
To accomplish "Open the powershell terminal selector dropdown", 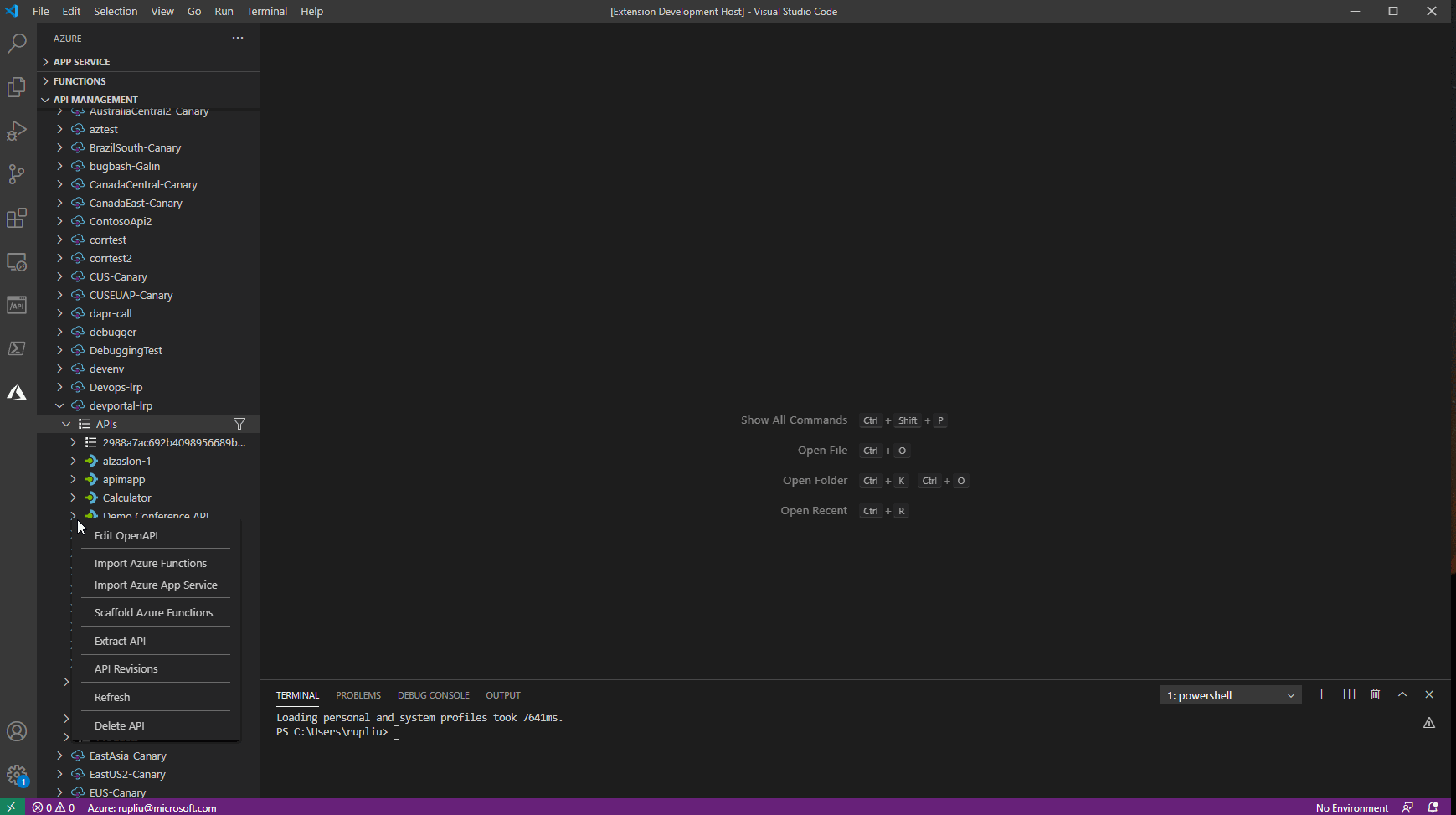I will pyautogui.click(x=1230, y=695).
